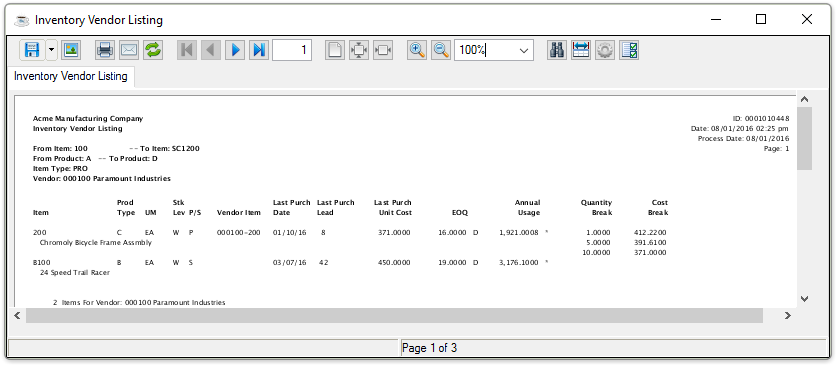The height and width of the screenshot is (368, 840).
Task: Click annual usage 3,176.1000
Action: [519, 262]
